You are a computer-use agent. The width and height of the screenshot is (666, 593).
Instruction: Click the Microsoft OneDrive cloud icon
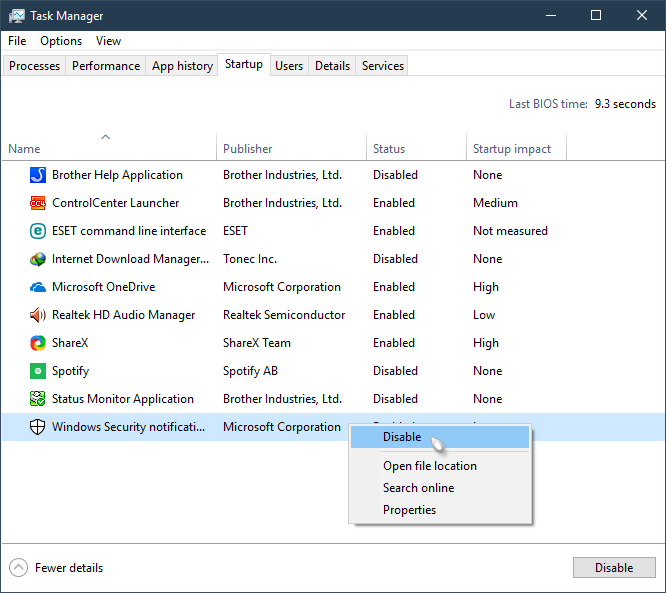[38, 288]
